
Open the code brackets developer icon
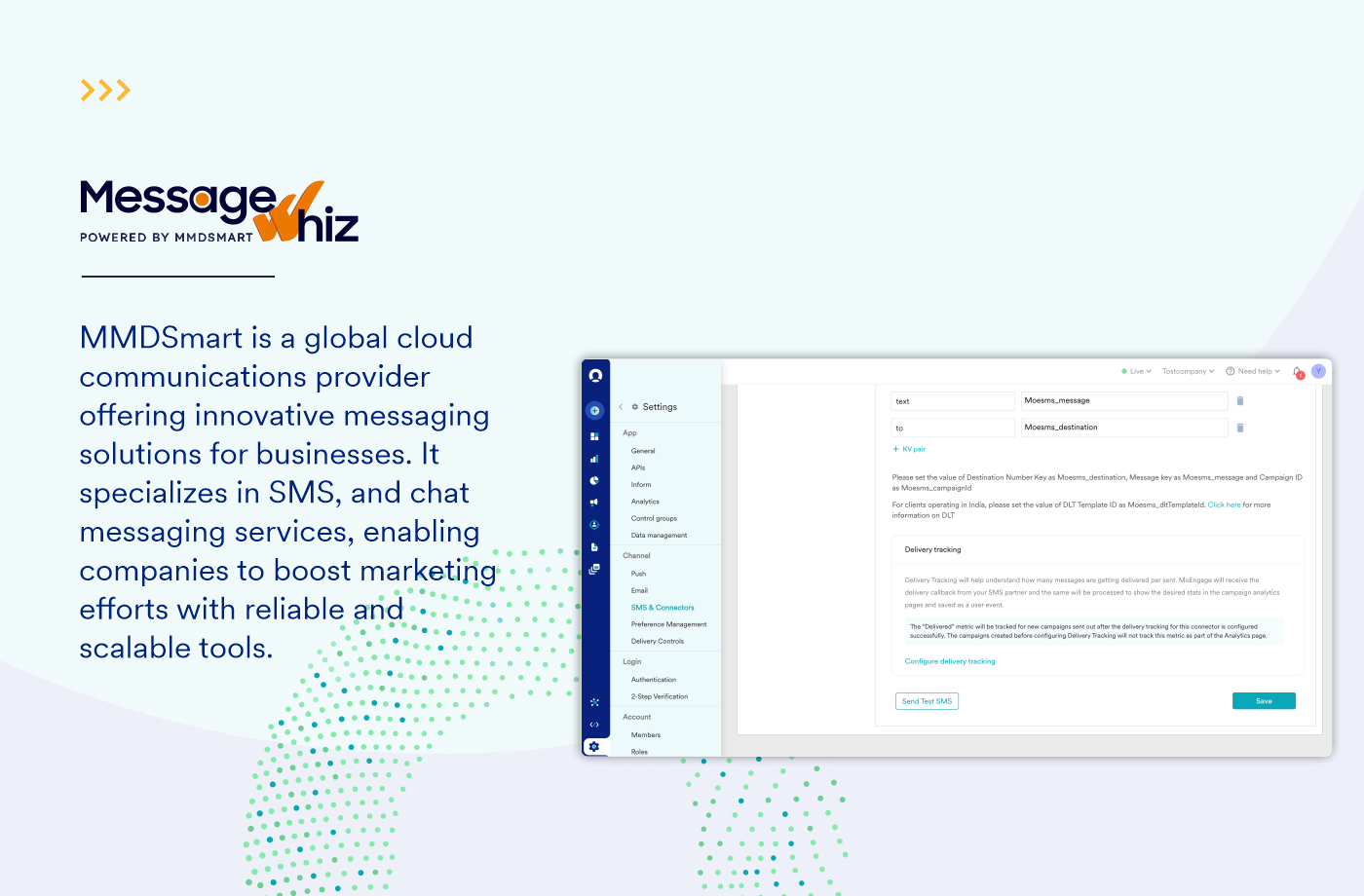pos(594,725)
